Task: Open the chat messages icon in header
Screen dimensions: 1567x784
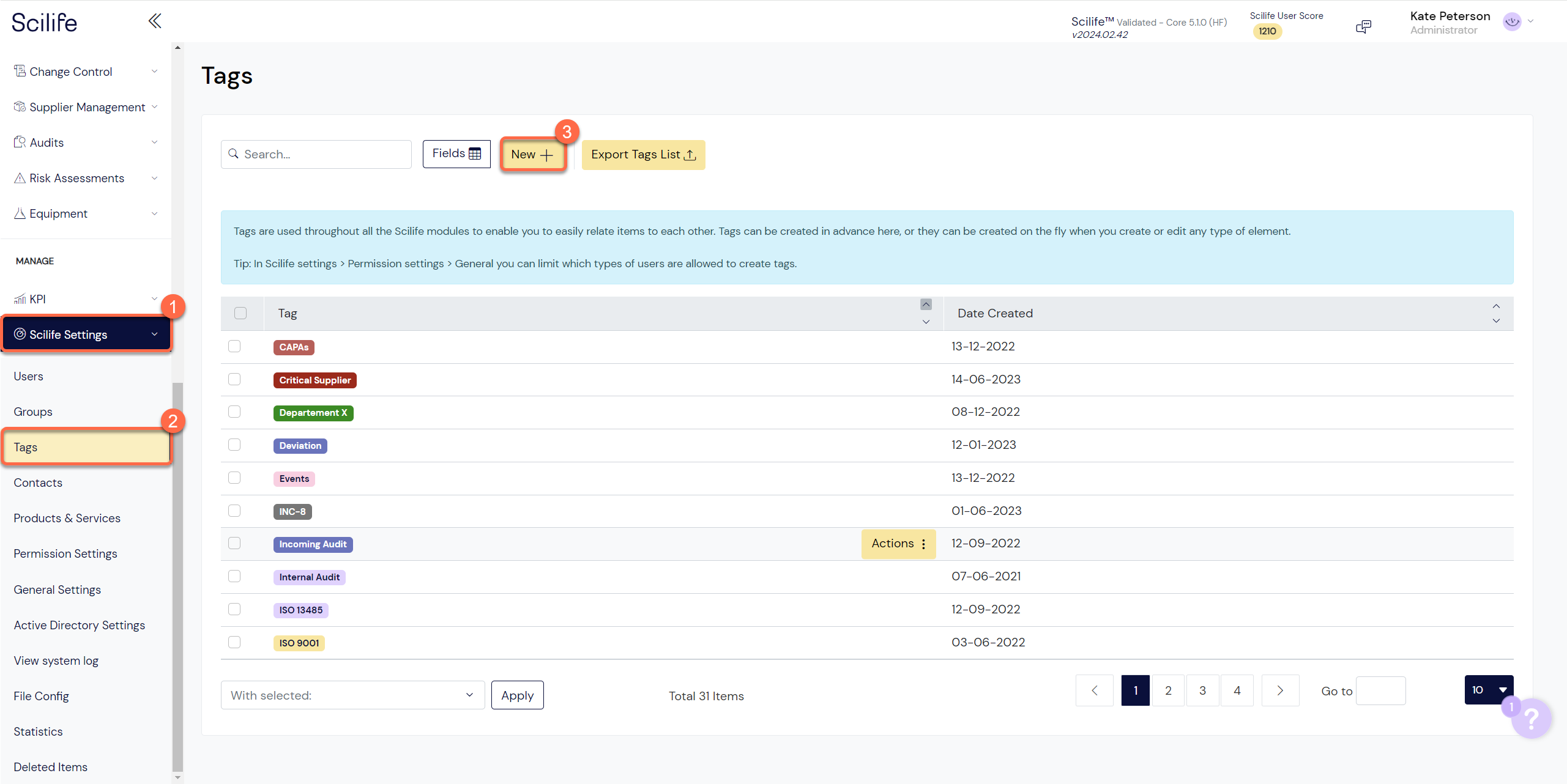Action: [x=1363, y=26]
